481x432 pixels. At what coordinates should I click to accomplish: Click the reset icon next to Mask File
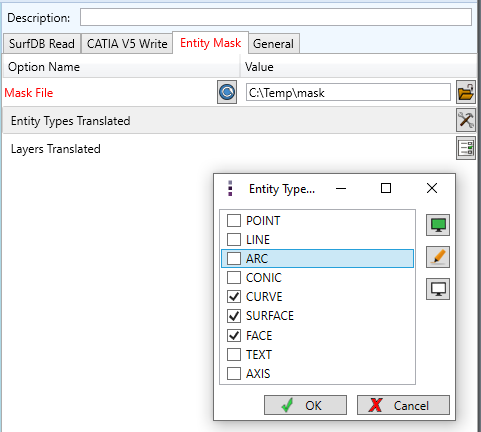click(227, 92)
